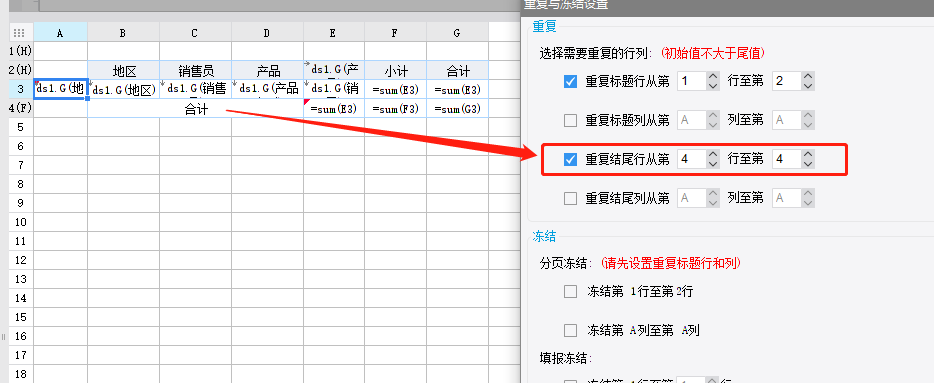
Task: Click the 重复结尾行 start value field showing 4
Action: [692, 159]
